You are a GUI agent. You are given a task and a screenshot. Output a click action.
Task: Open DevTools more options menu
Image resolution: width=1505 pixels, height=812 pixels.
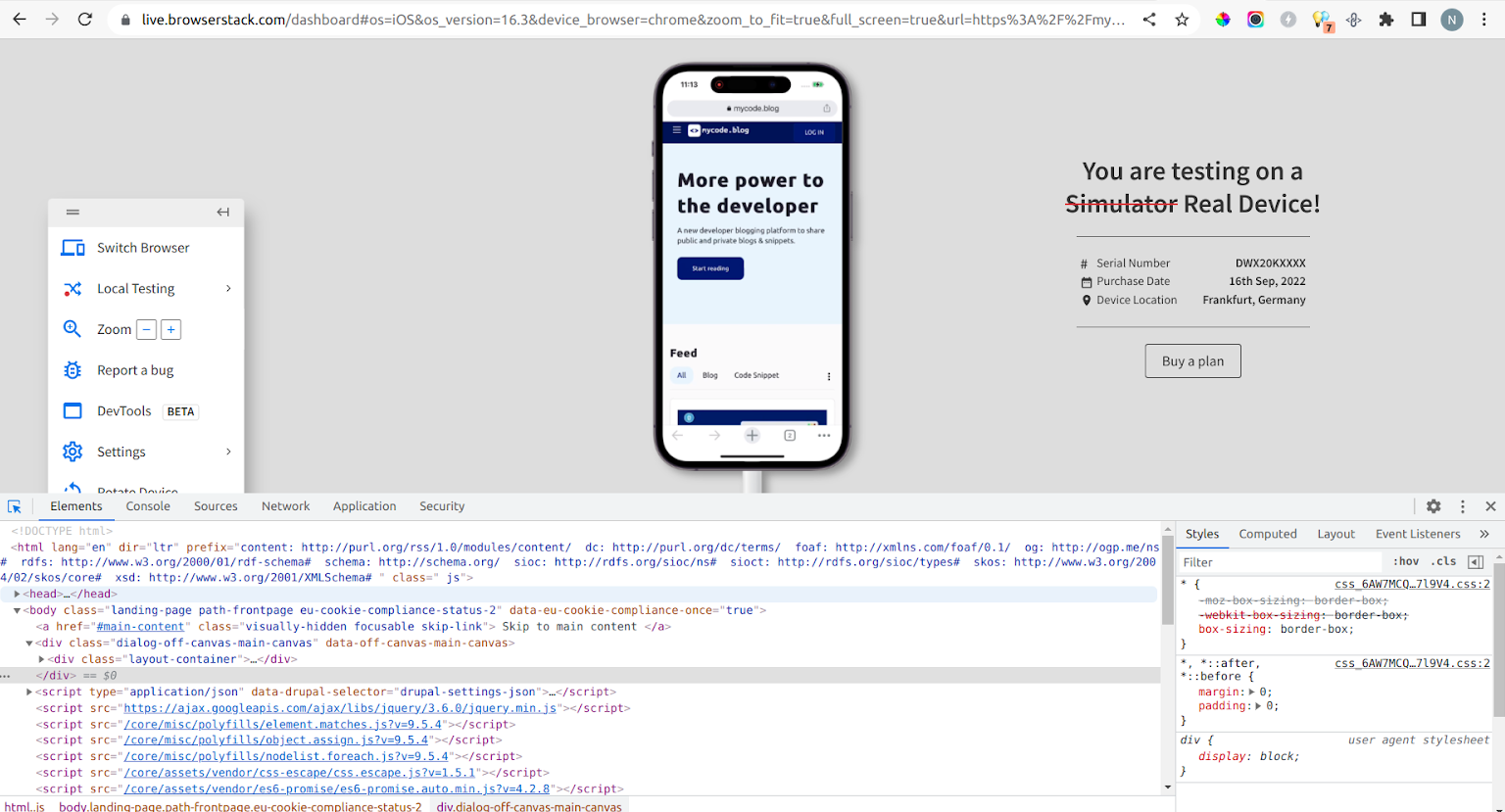1463,506
